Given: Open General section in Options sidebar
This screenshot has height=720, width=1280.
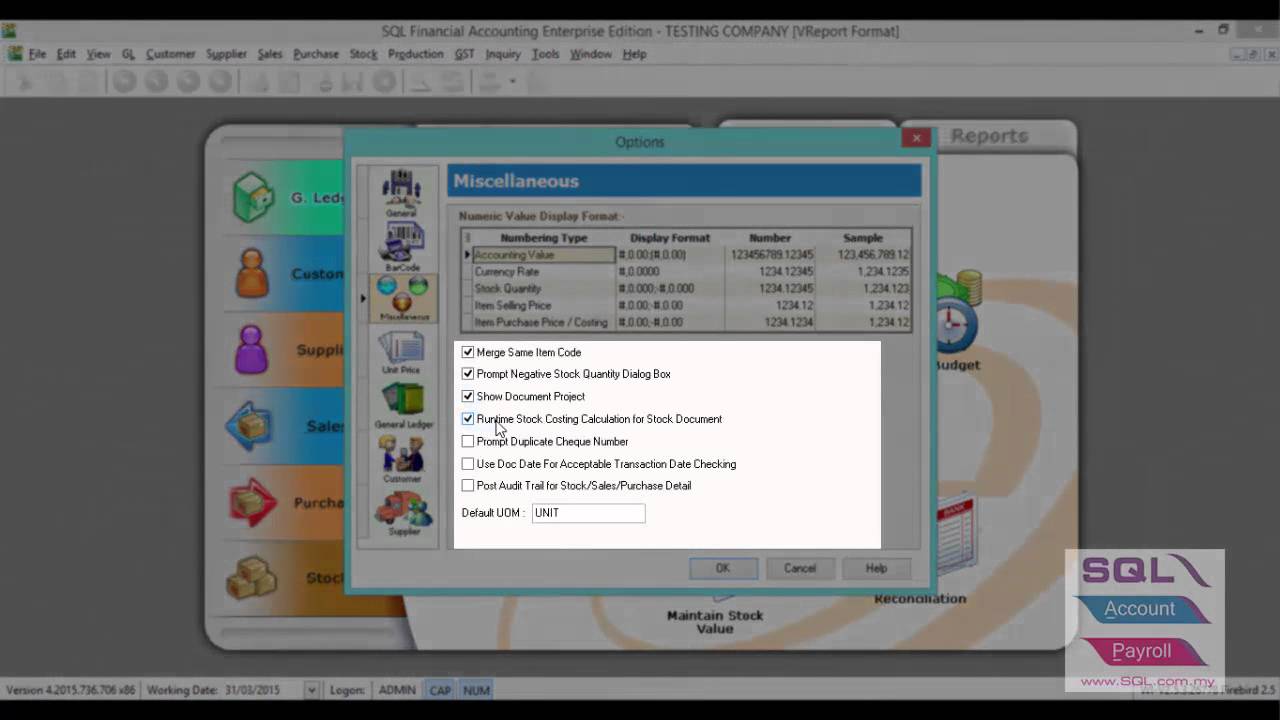Looking at the screenshot, I should [x=401, y=193].
